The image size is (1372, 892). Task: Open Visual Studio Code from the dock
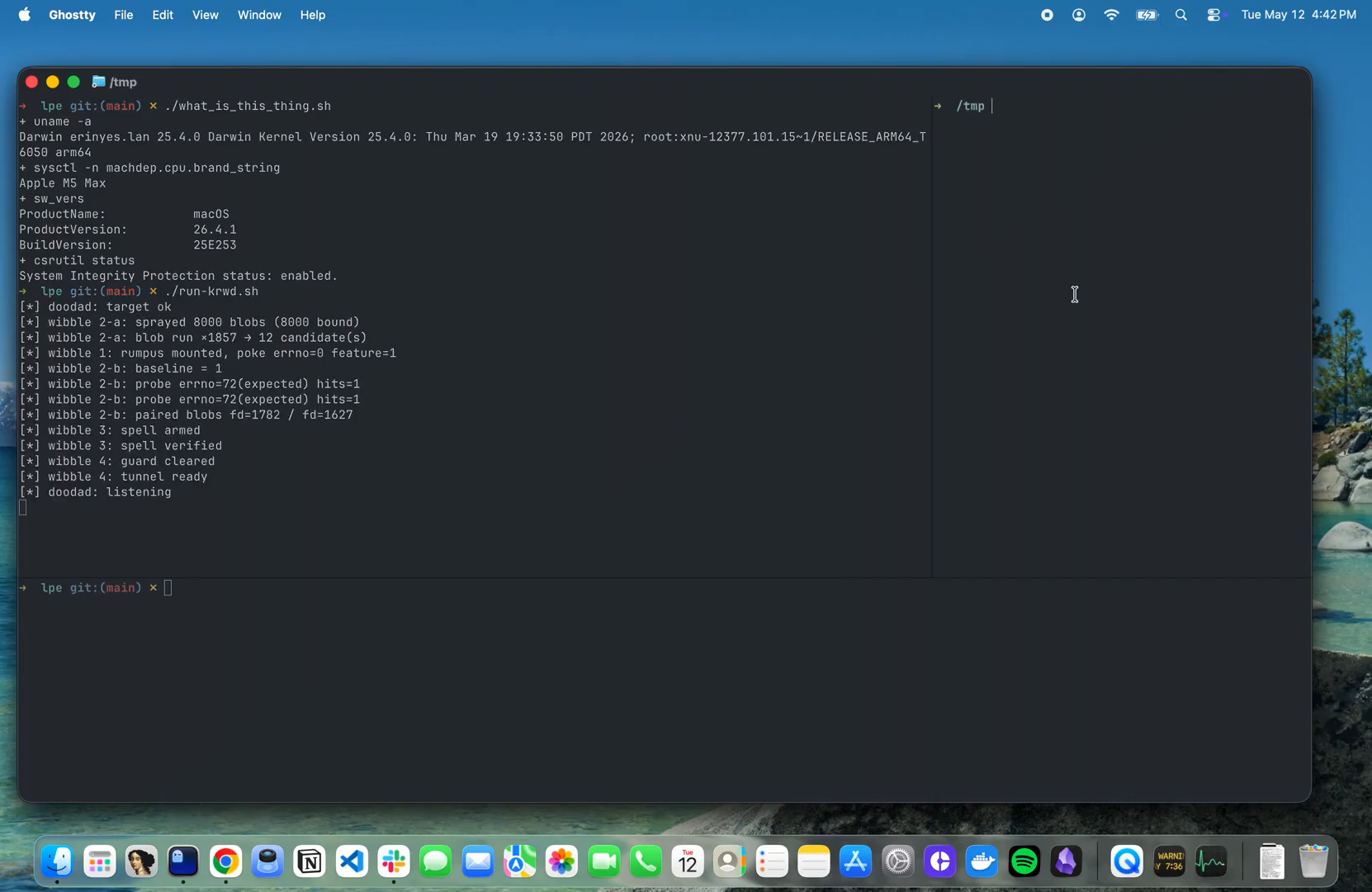[352, 861]
